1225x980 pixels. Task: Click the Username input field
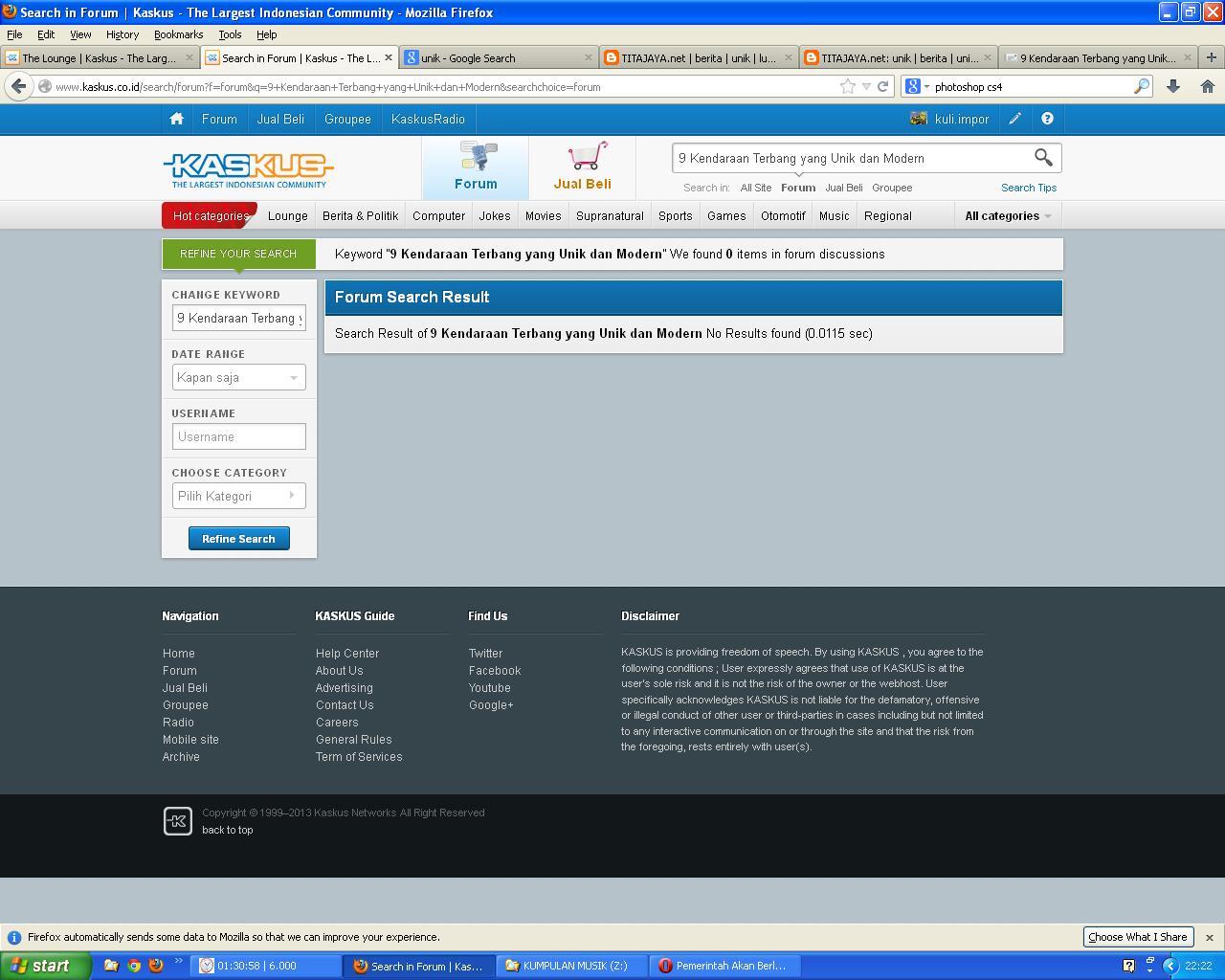tap(238, 436)
